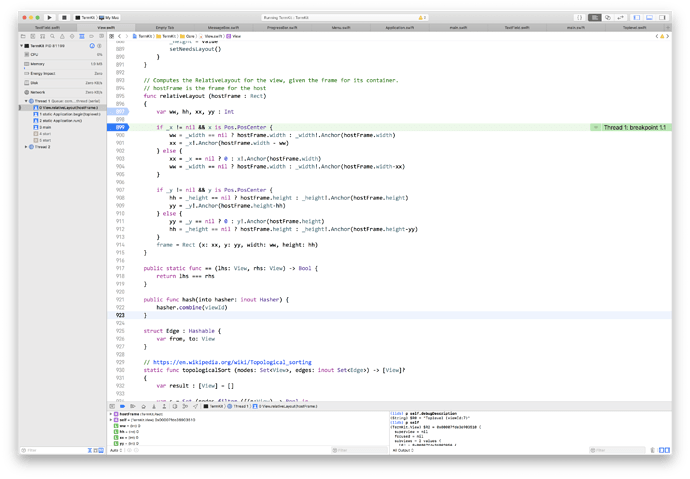Go back in editor history

coord(119,37)
